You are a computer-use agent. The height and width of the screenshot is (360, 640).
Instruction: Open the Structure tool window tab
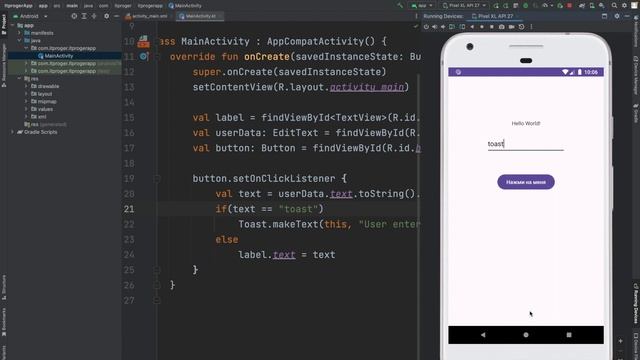tap(4, 287)
